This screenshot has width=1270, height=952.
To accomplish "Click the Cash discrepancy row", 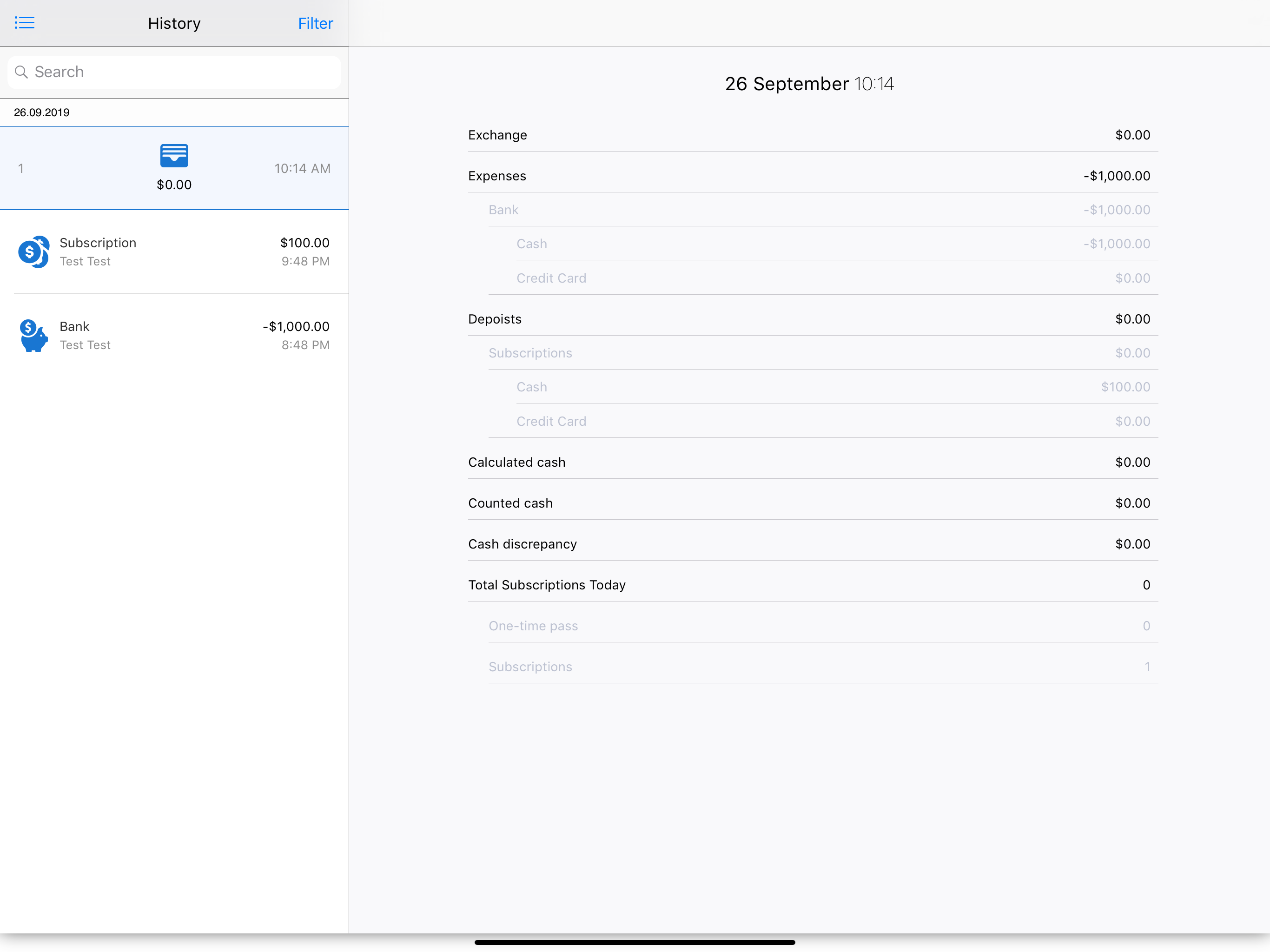I will click(813, 544).
